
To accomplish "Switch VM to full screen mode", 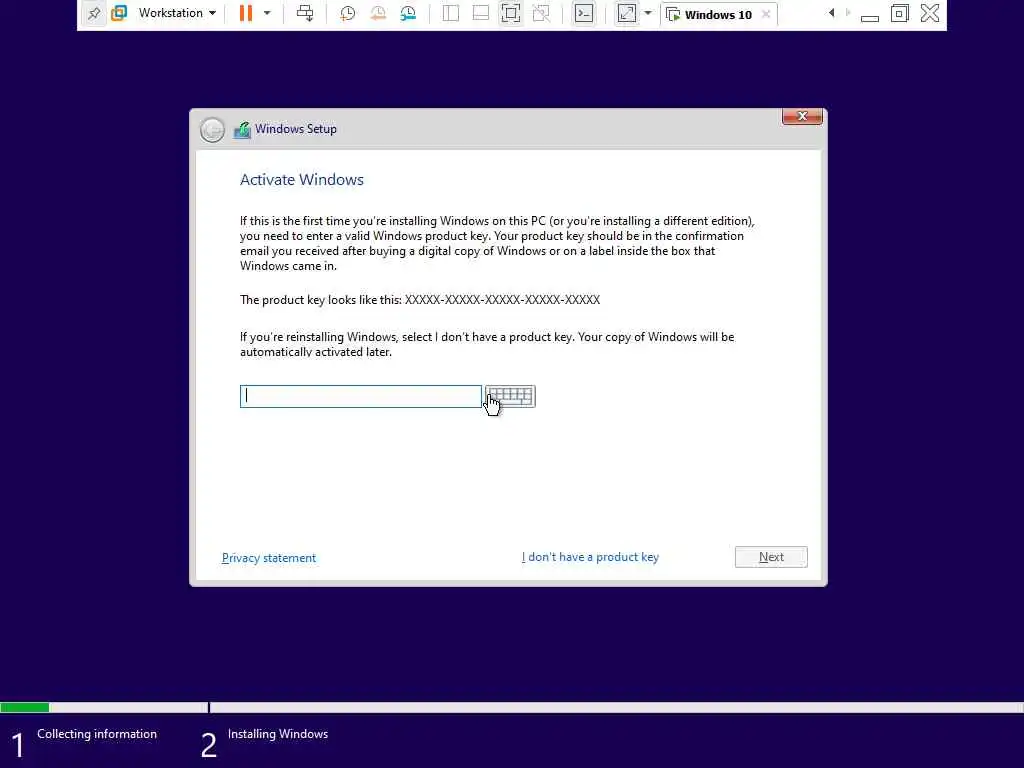I will pyautogui.click(x=511, y=14).
